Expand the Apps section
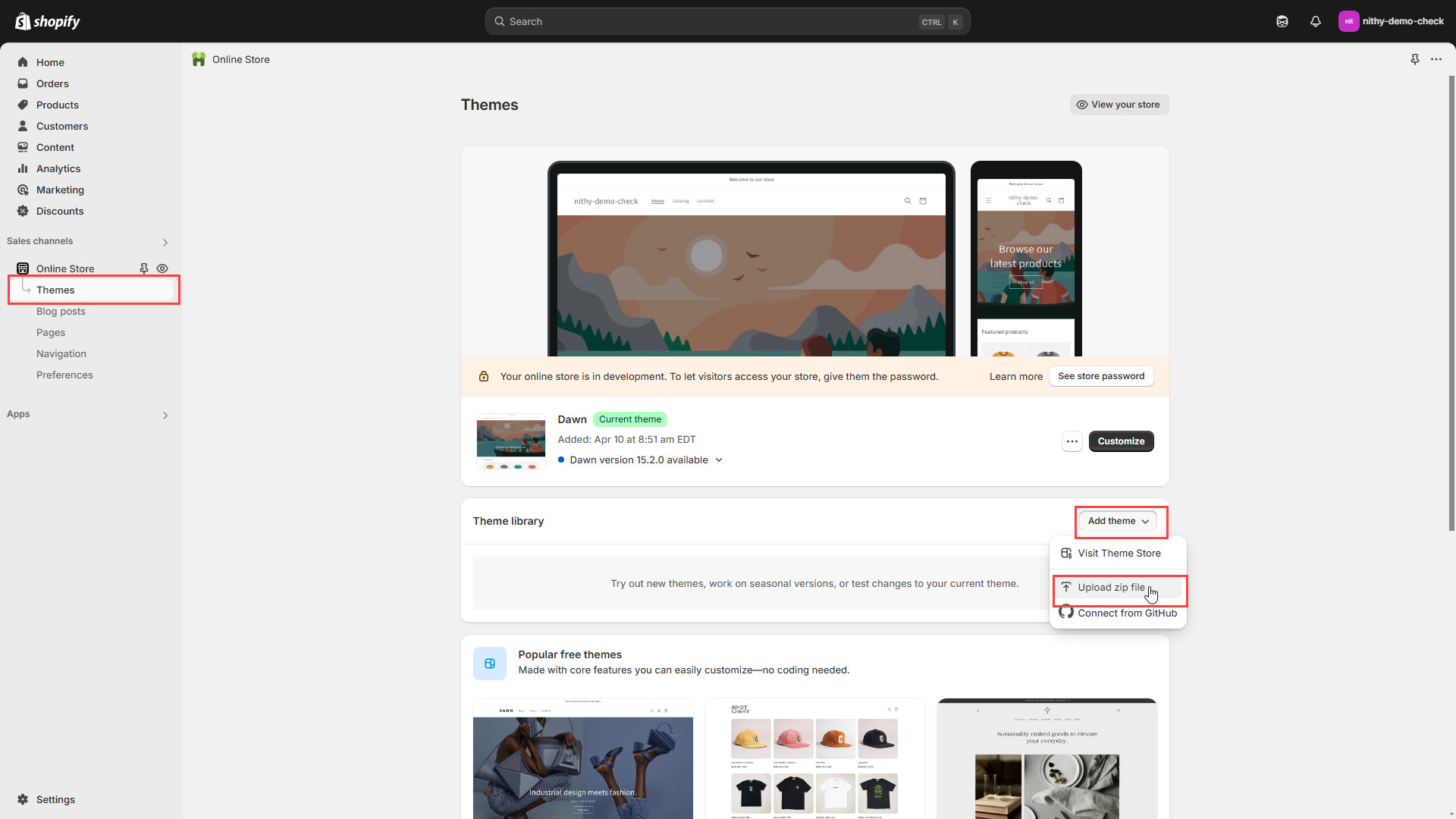The height and width of the screenshot is (819, 1456). tap(165, 415)
